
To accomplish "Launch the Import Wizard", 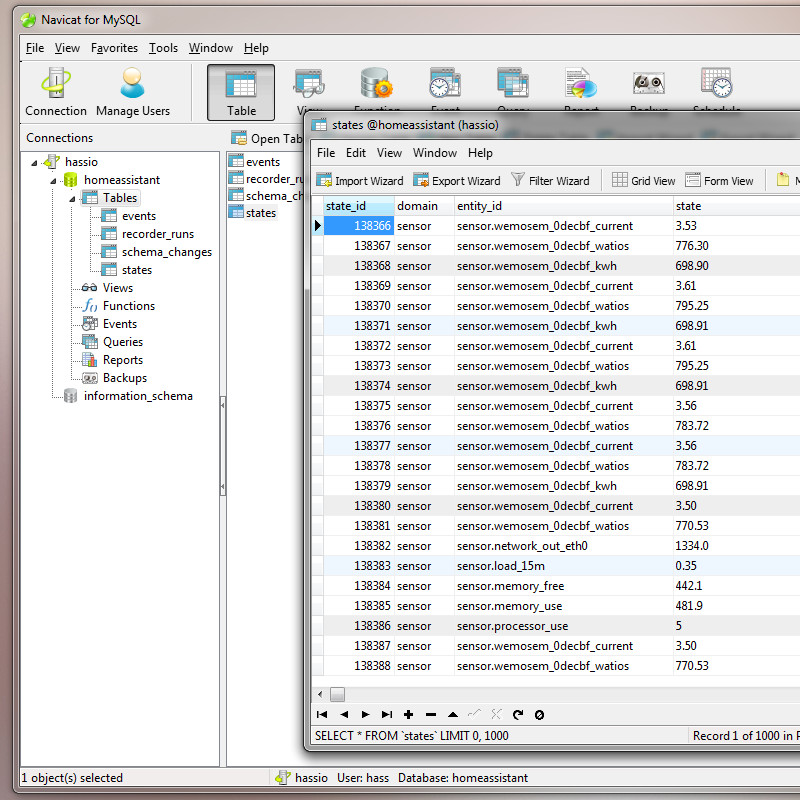I will [360, 181].
